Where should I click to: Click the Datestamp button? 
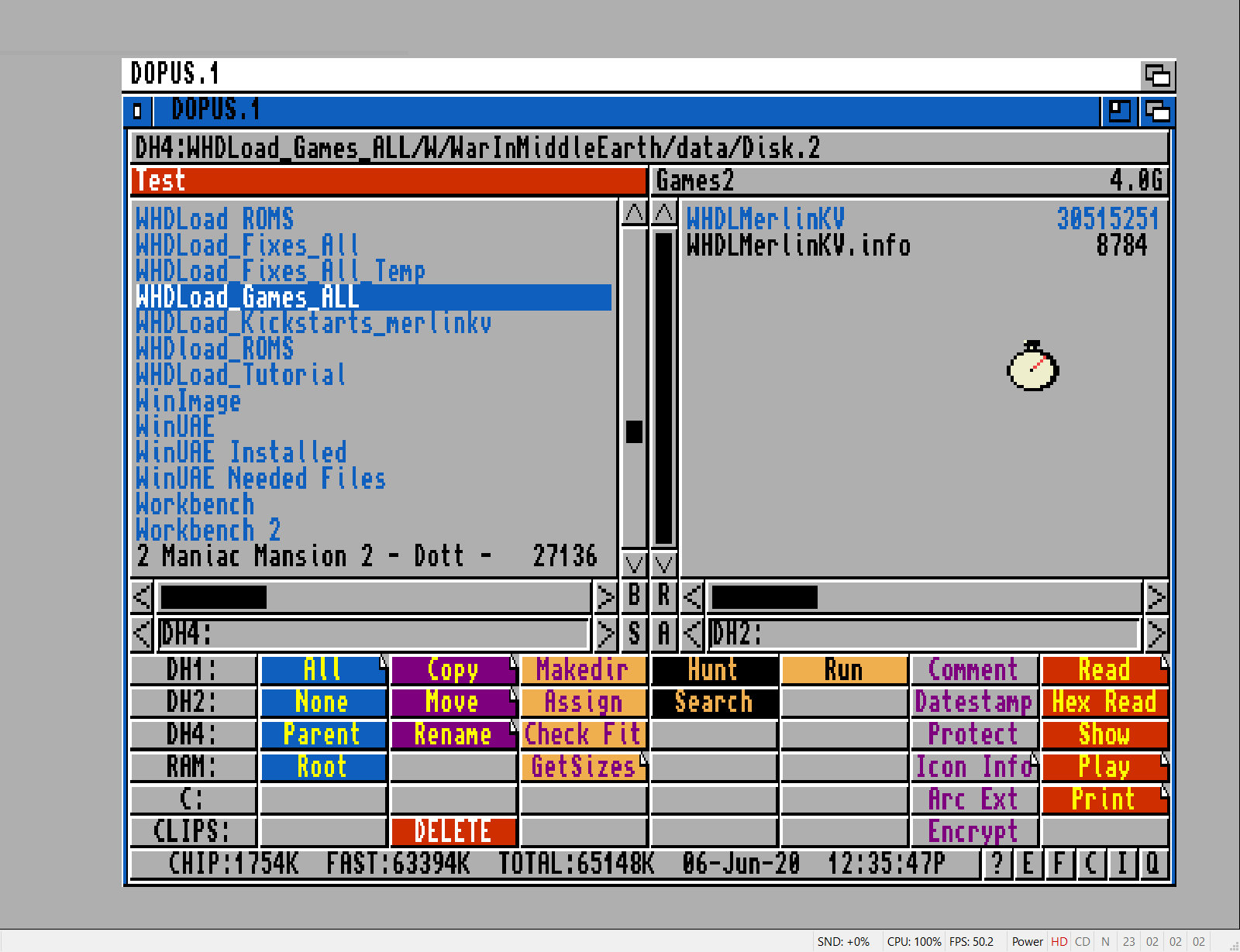[x=974, y=703]
